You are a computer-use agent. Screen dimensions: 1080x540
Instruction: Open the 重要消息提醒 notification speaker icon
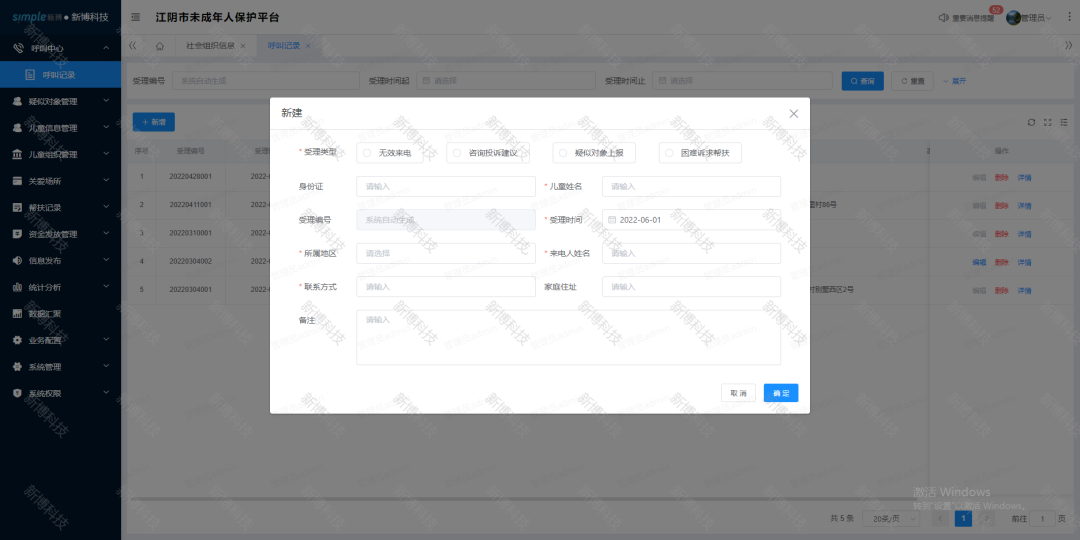[944, 18]
